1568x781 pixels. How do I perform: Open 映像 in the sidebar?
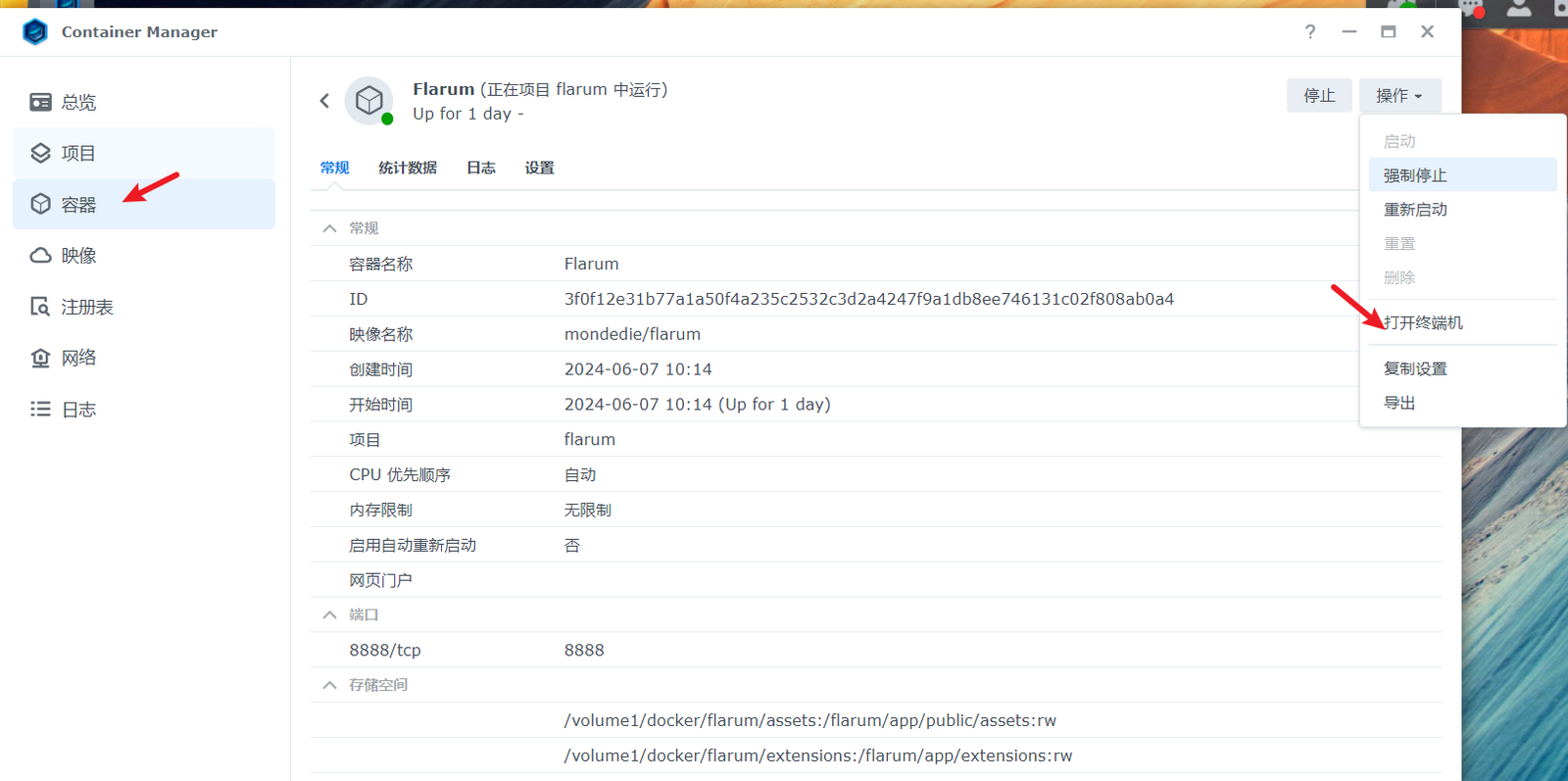[x=144, y=256]
